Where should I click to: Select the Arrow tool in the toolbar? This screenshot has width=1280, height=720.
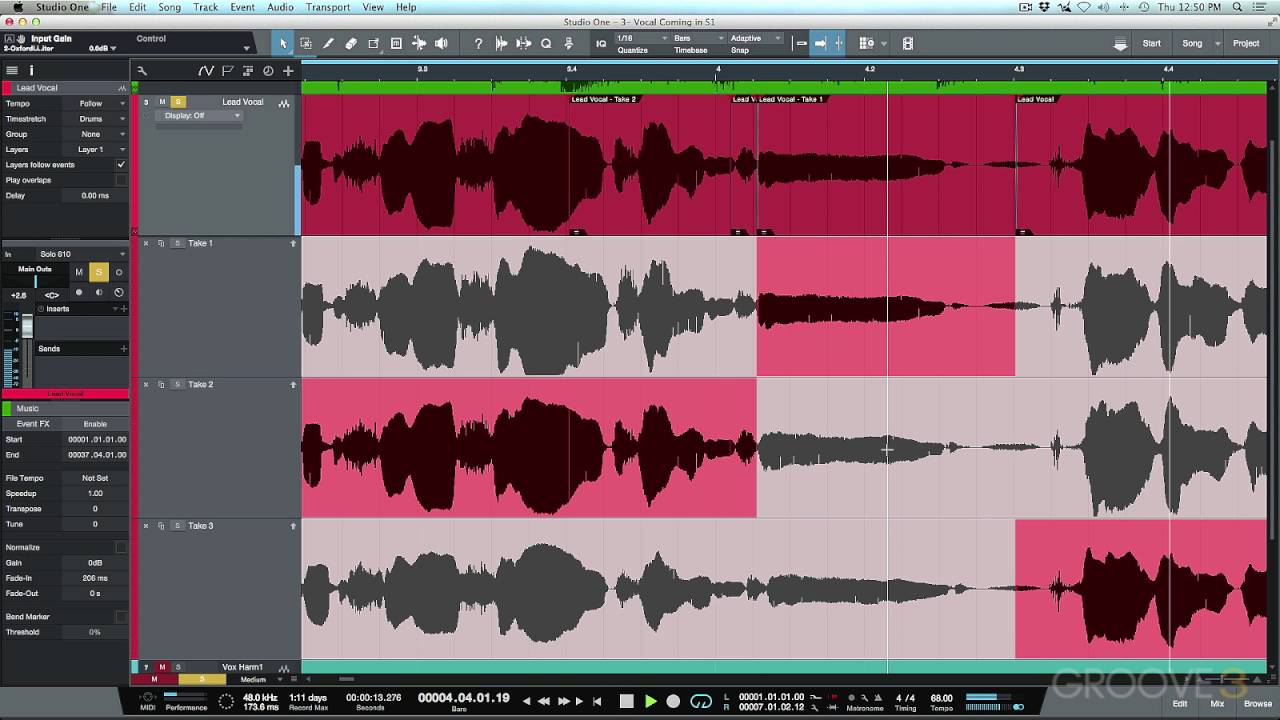284,43
